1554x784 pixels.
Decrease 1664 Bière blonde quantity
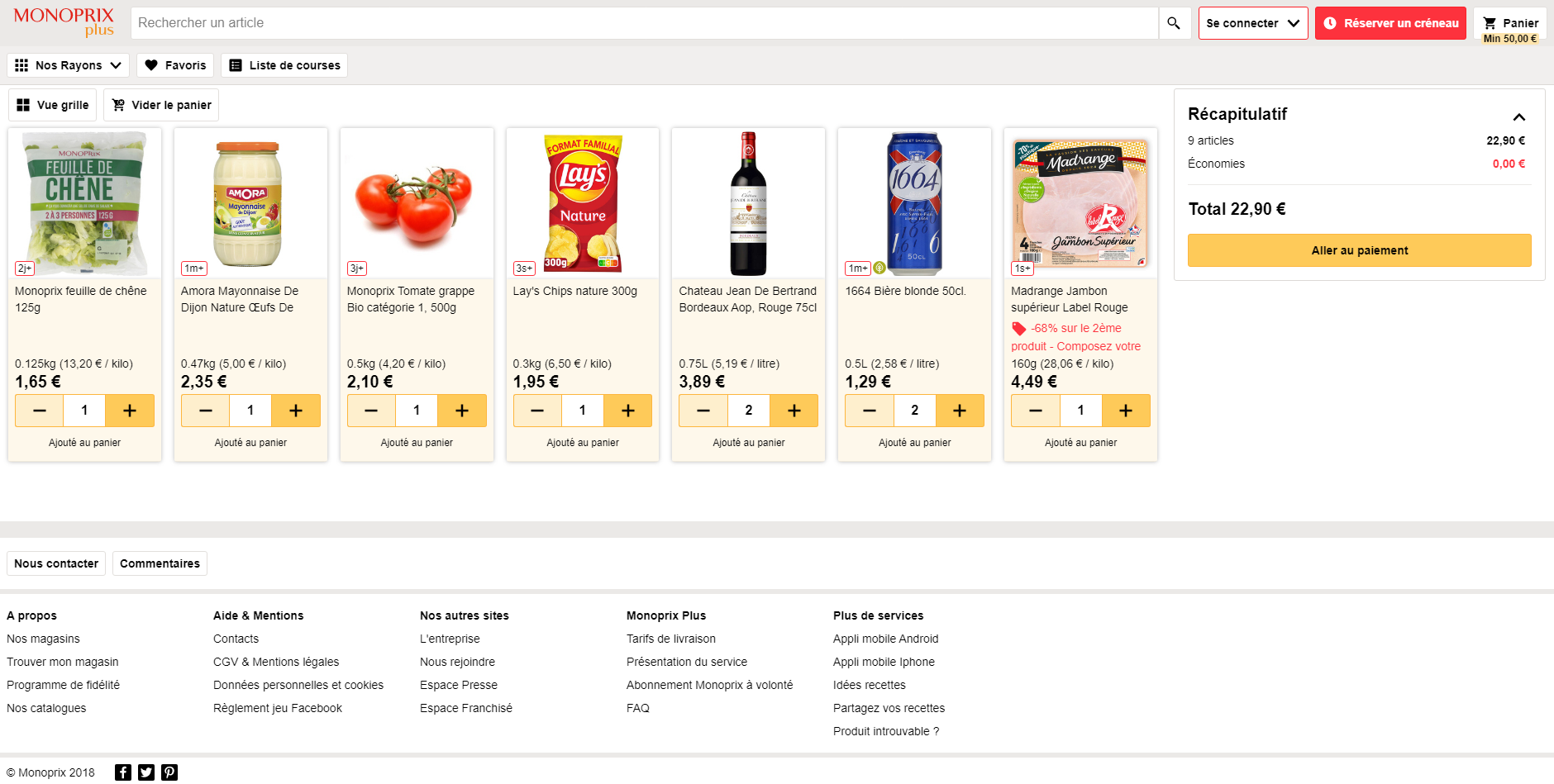(870, 411)
